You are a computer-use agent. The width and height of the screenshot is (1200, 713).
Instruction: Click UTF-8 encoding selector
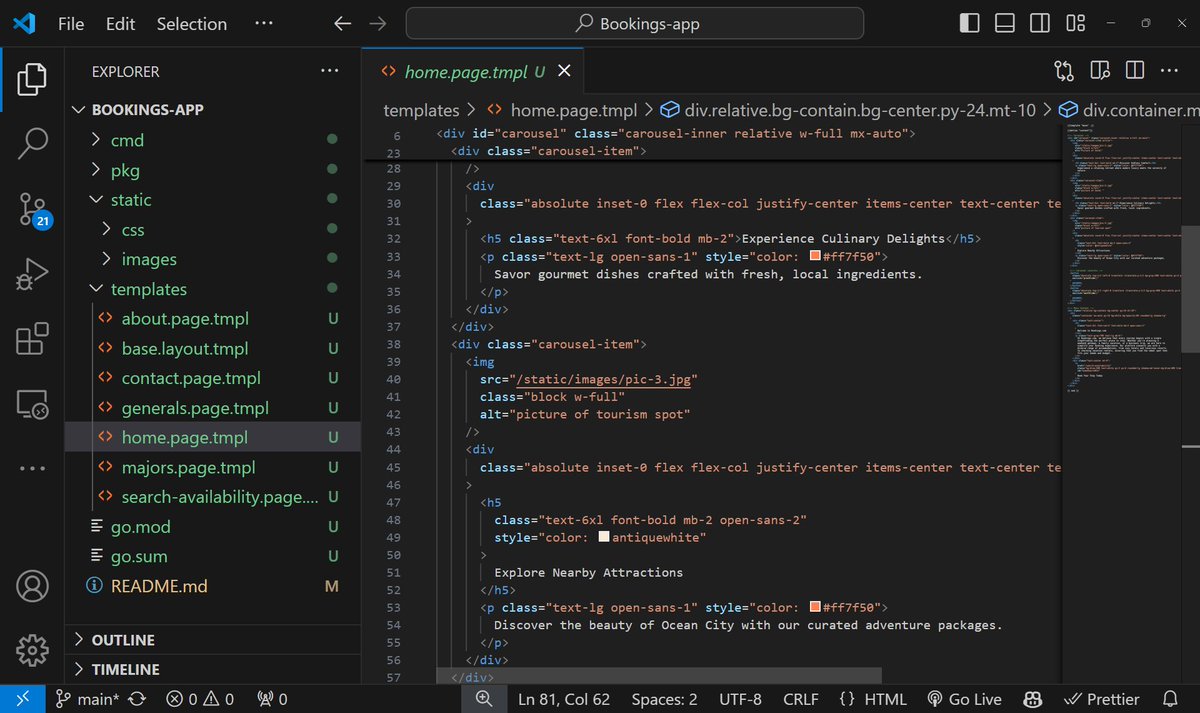click(740, 699)
